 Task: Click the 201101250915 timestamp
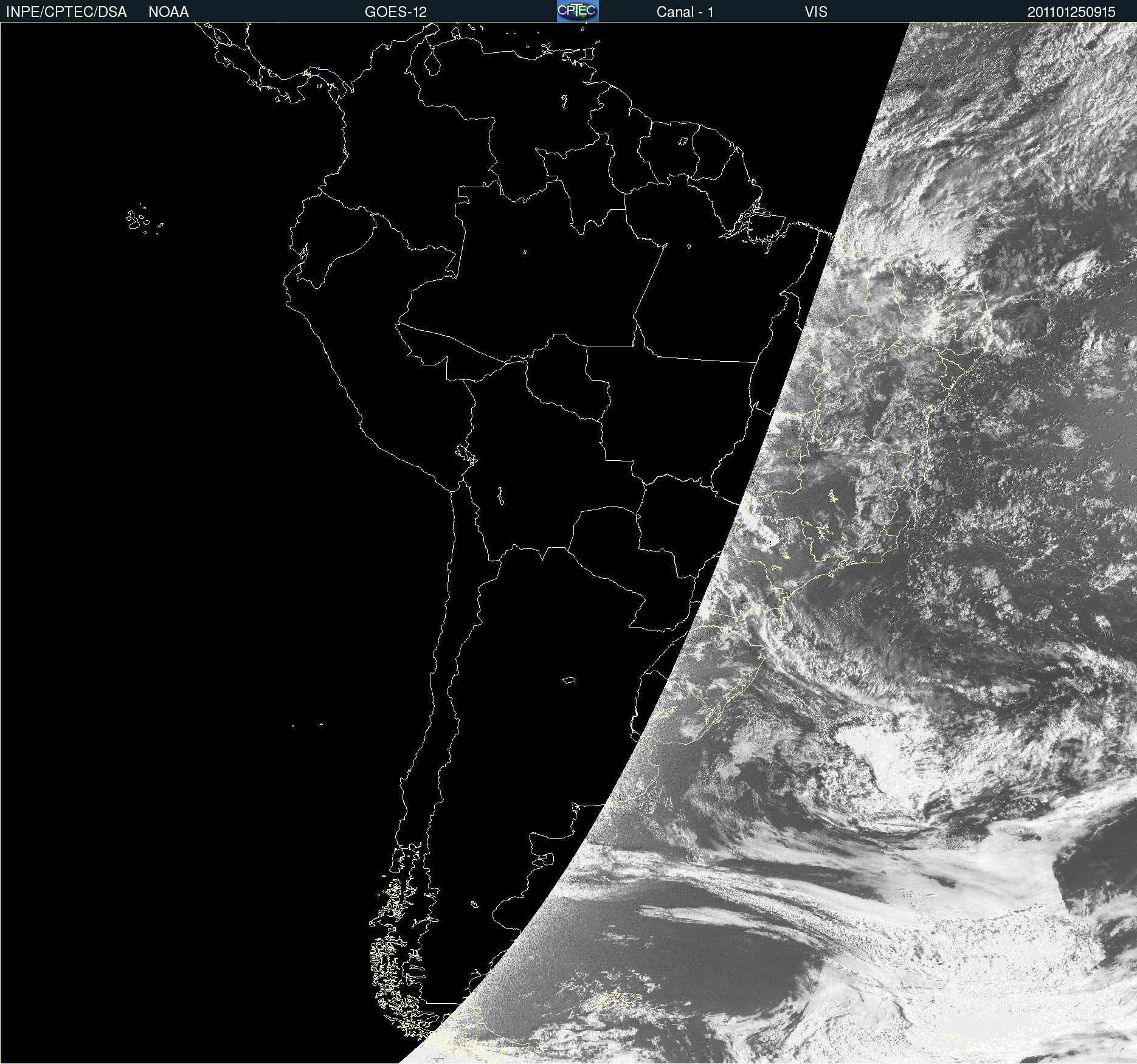coord(1071,12)
